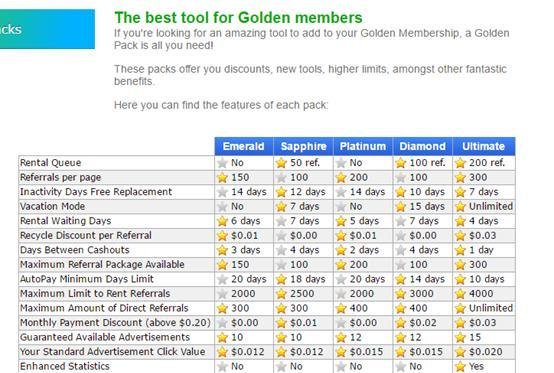Click the gold star for Emerald Referrals per page

(222, 177)
